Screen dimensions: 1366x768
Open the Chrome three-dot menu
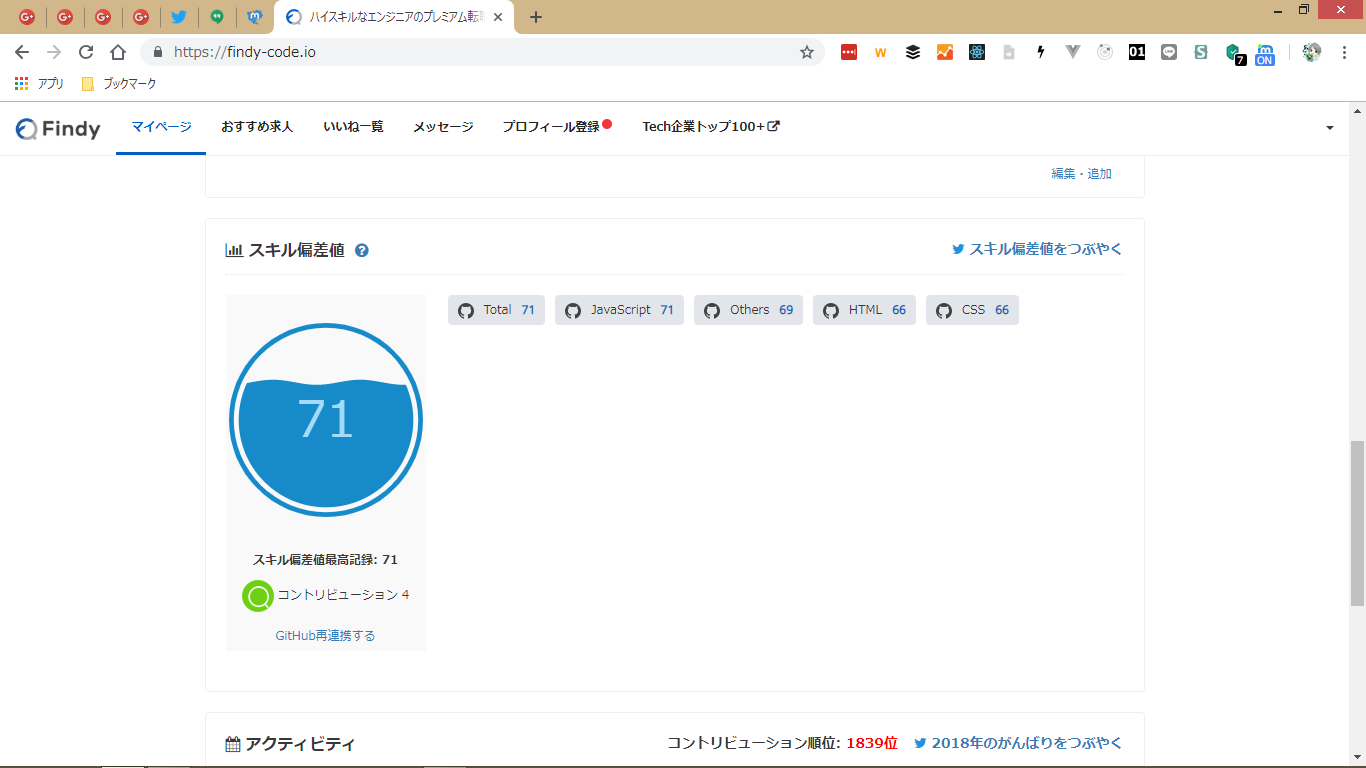[x=1345, y=52]
